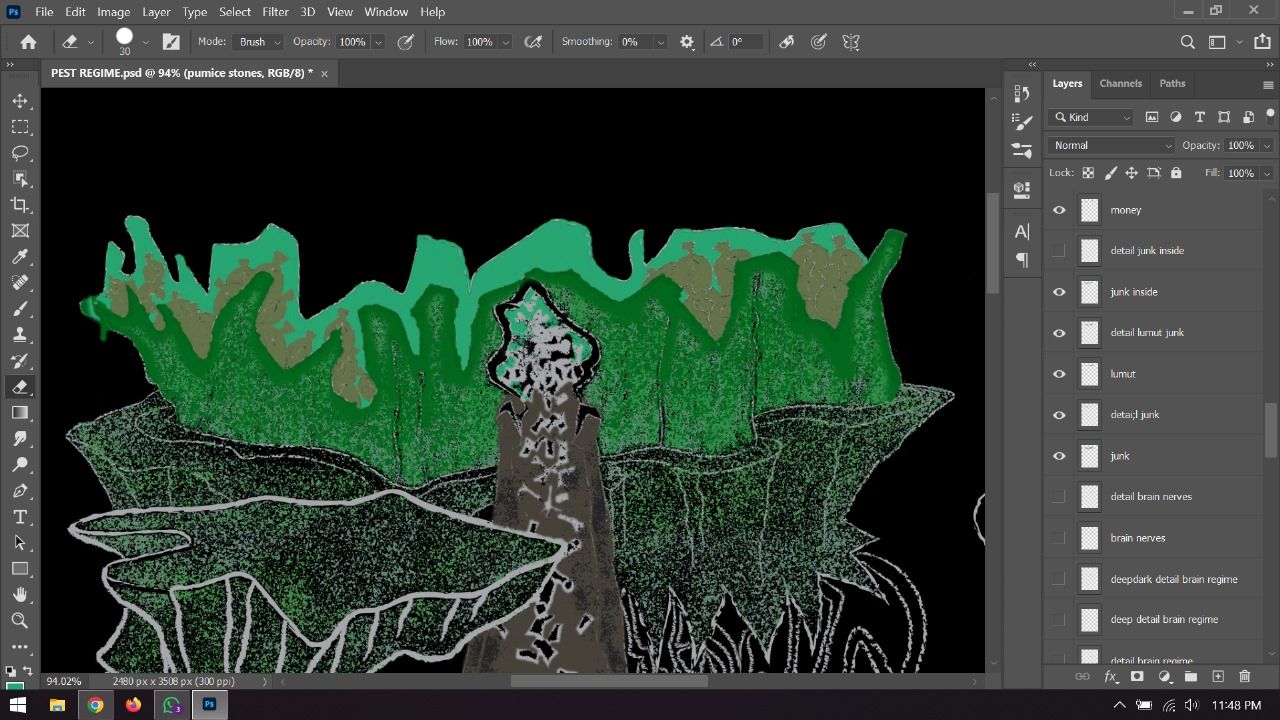Open the Filter menu
Screen dimensions: 1280x720
point(275,12)
